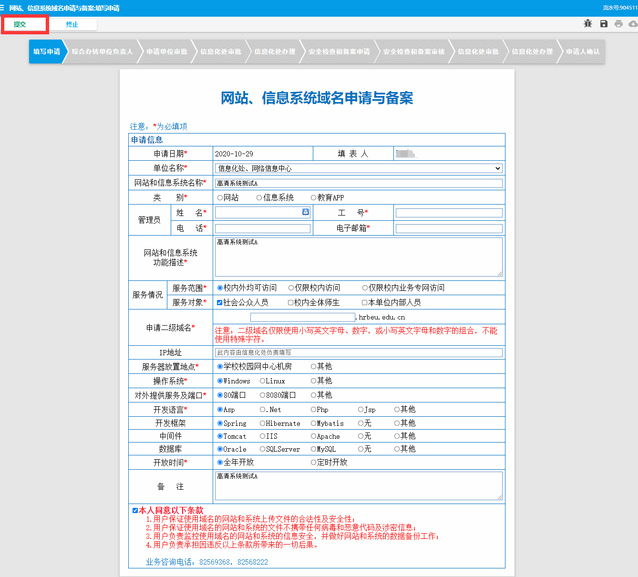The image size is (638, 577).
Task: Uncheck the 本人同意以下条款 agreement checkbox
Action: tap(136, 510)
